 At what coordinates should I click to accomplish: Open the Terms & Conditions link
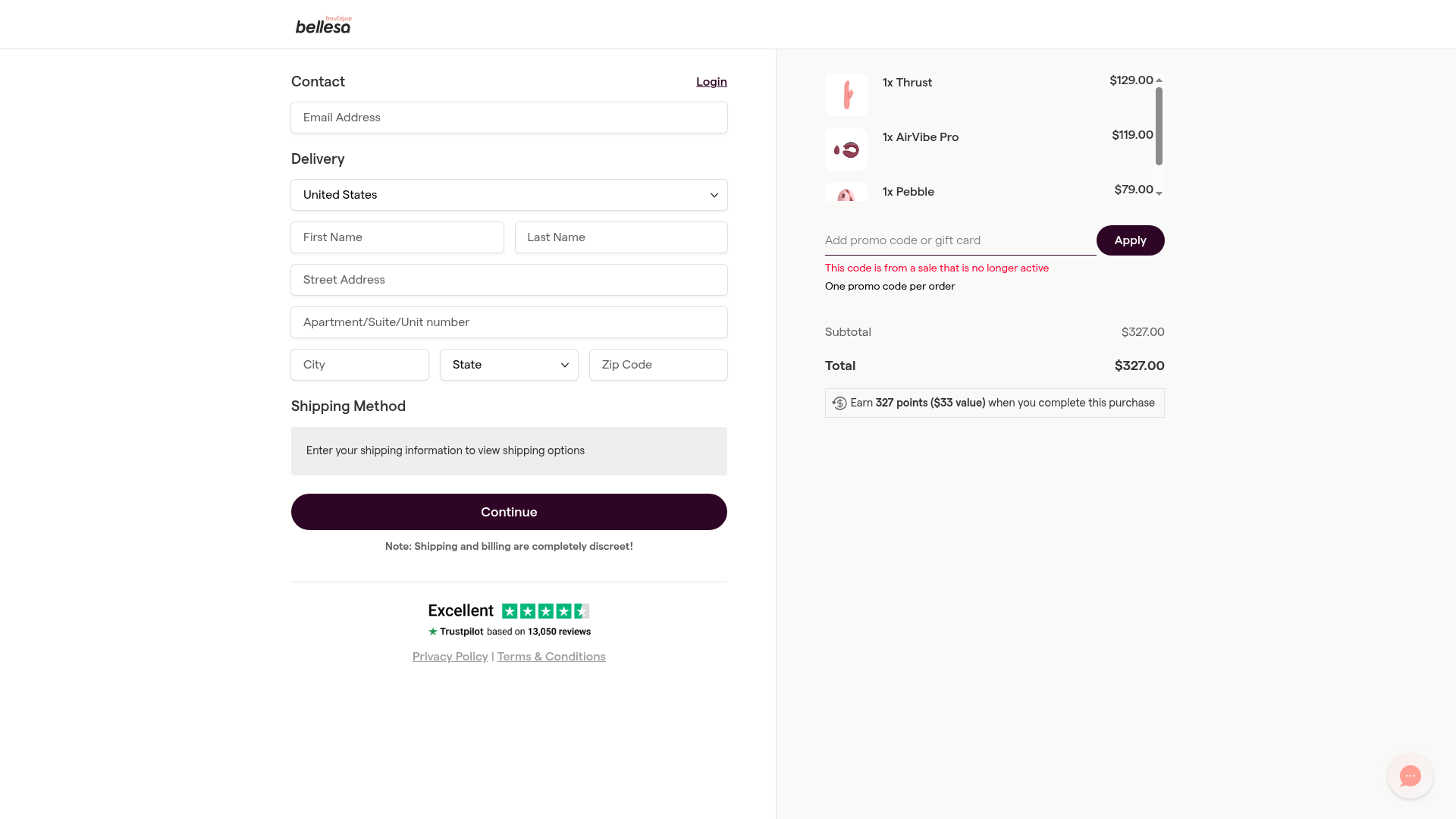(x=551, y=657)
